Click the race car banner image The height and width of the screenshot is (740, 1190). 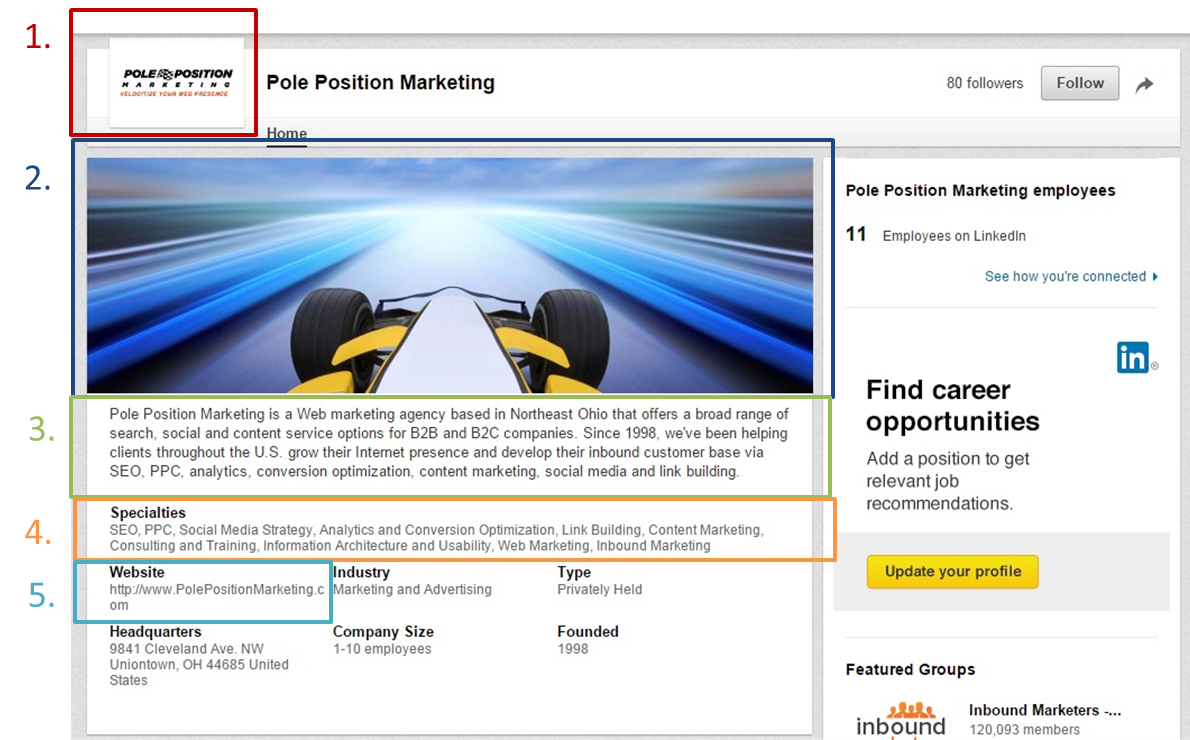pos(449,276)
